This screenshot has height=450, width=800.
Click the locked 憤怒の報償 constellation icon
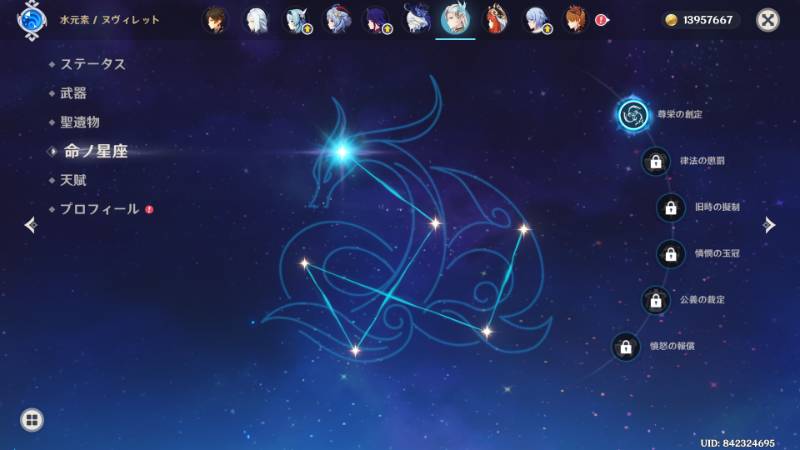626,347
